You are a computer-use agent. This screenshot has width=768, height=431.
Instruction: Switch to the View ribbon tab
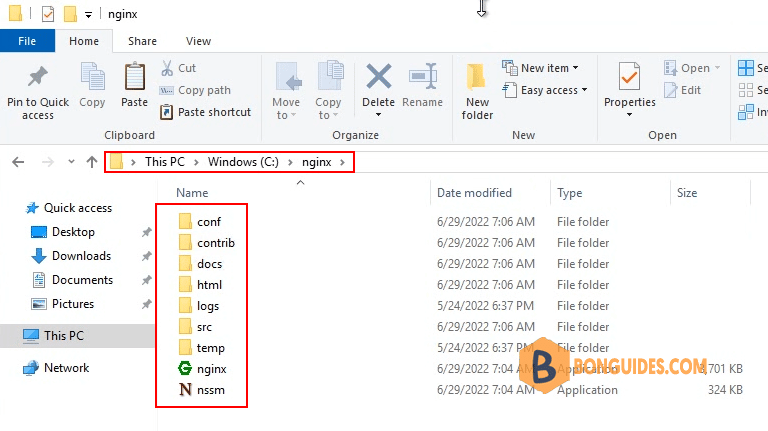tap(198, 41)
